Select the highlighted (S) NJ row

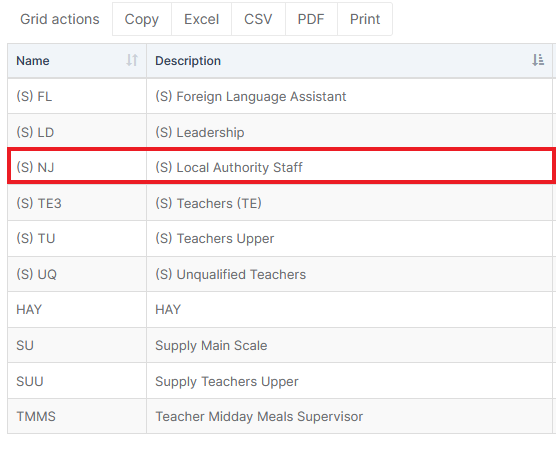point(282,166)
